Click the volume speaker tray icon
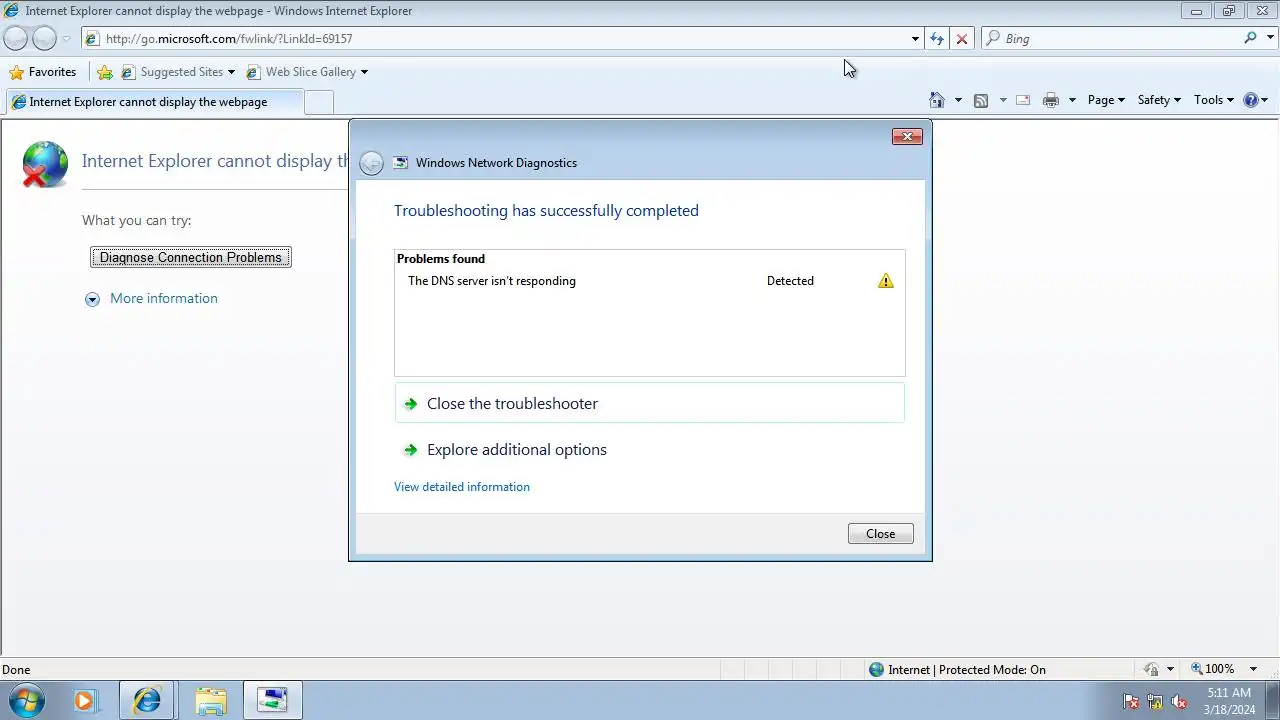Screen dimensions: 1280x720 click(x=1179, y=702)
